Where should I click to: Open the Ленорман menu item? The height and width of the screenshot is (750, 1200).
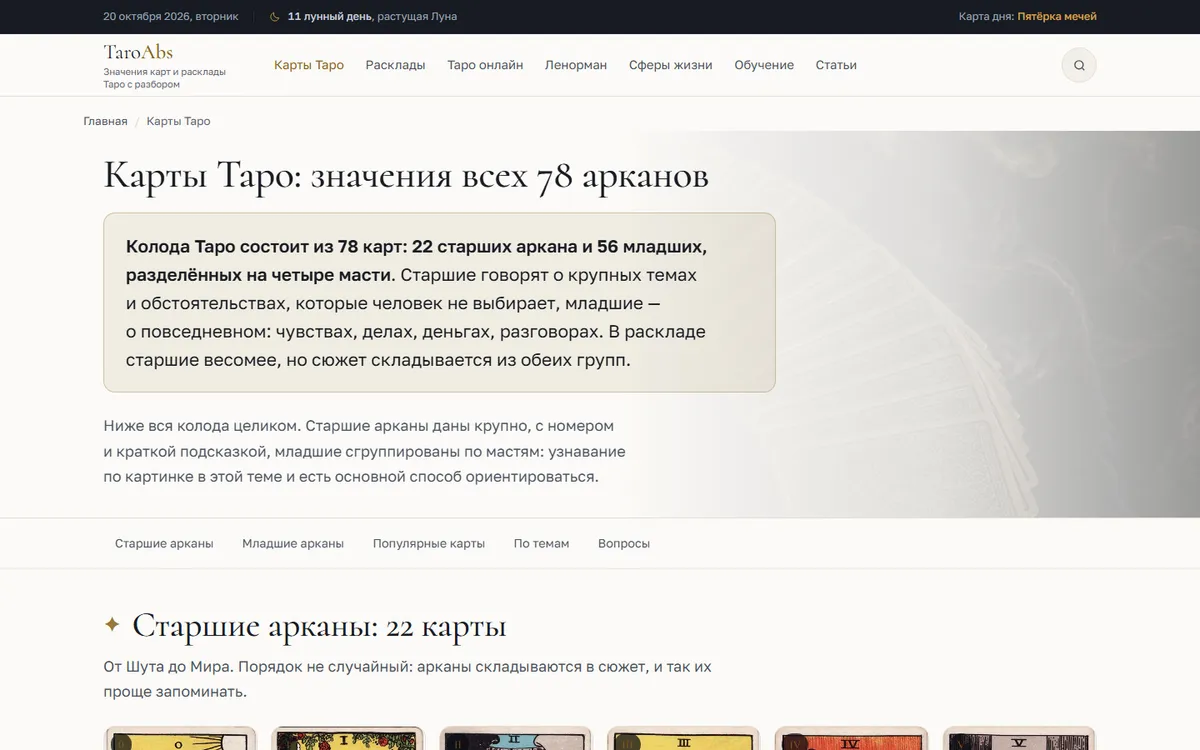[x=576, y=65]
